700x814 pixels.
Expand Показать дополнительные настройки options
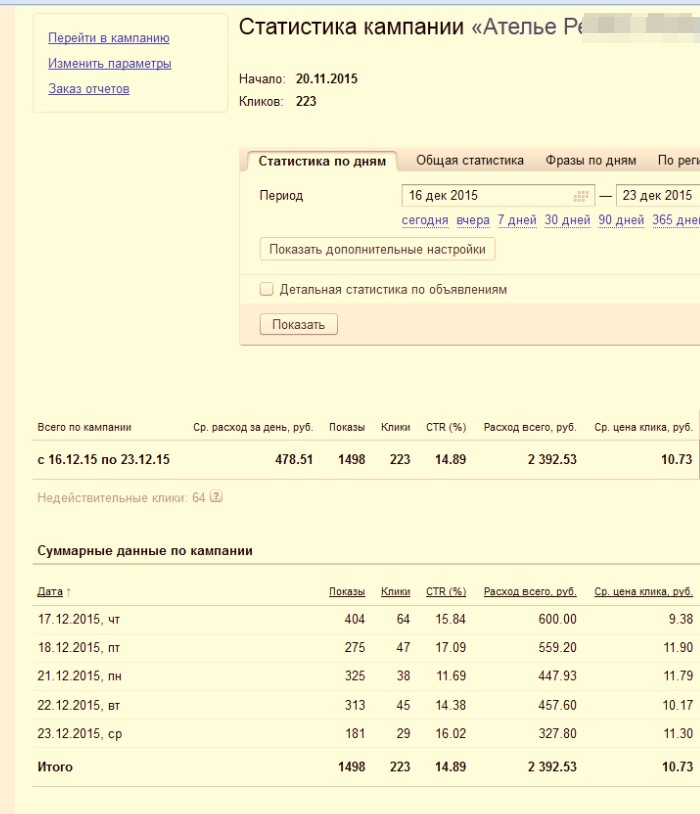pos(377,250)
